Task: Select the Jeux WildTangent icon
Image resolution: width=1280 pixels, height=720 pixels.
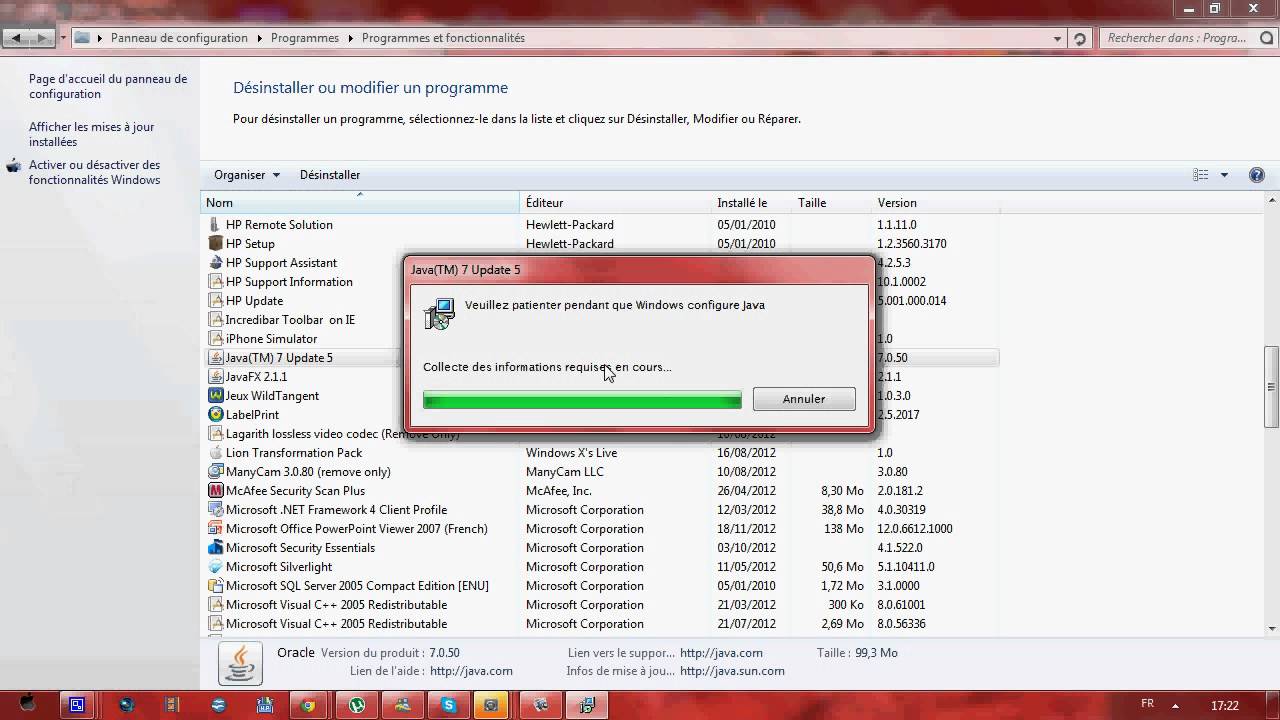Action: tap(215, 396)
